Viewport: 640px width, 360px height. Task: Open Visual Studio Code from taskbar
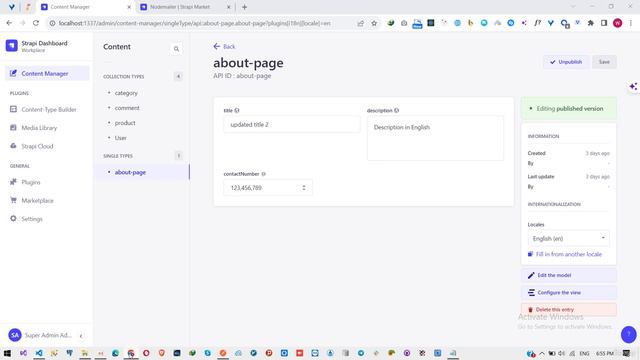click(x=39, y=353)
